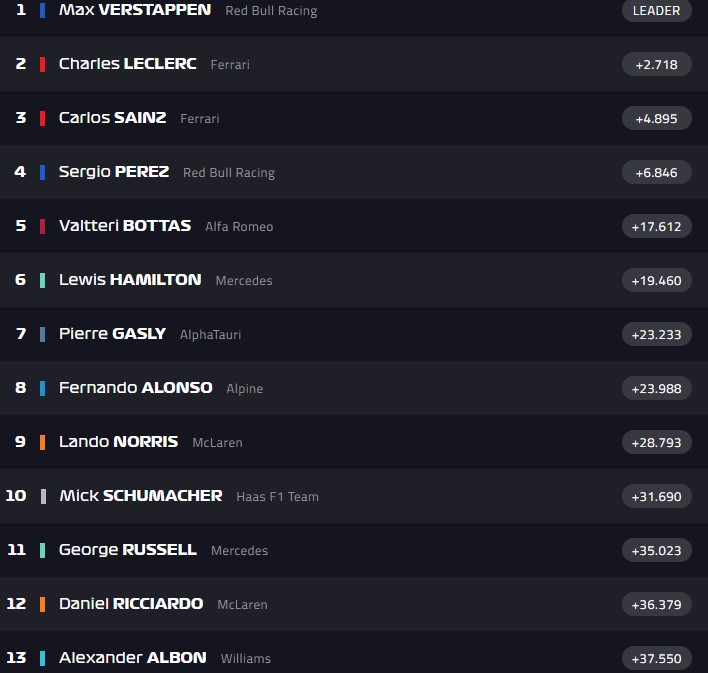708x673 pixels.
Task: Select Fernando Alonso's +23.988 gap badge
Action: coord(656,389)
